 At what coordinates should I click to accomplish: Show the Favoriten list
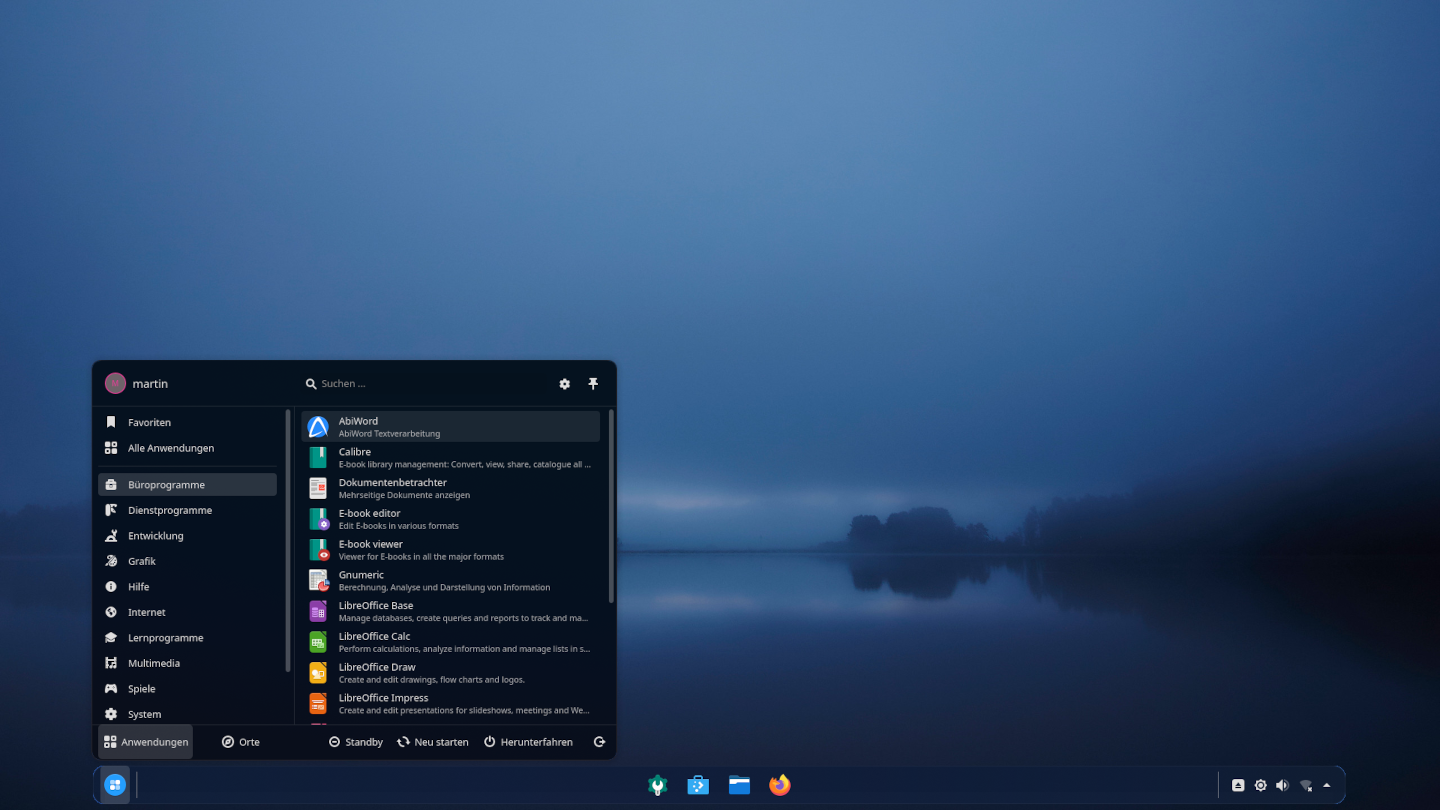pos(149,422)
